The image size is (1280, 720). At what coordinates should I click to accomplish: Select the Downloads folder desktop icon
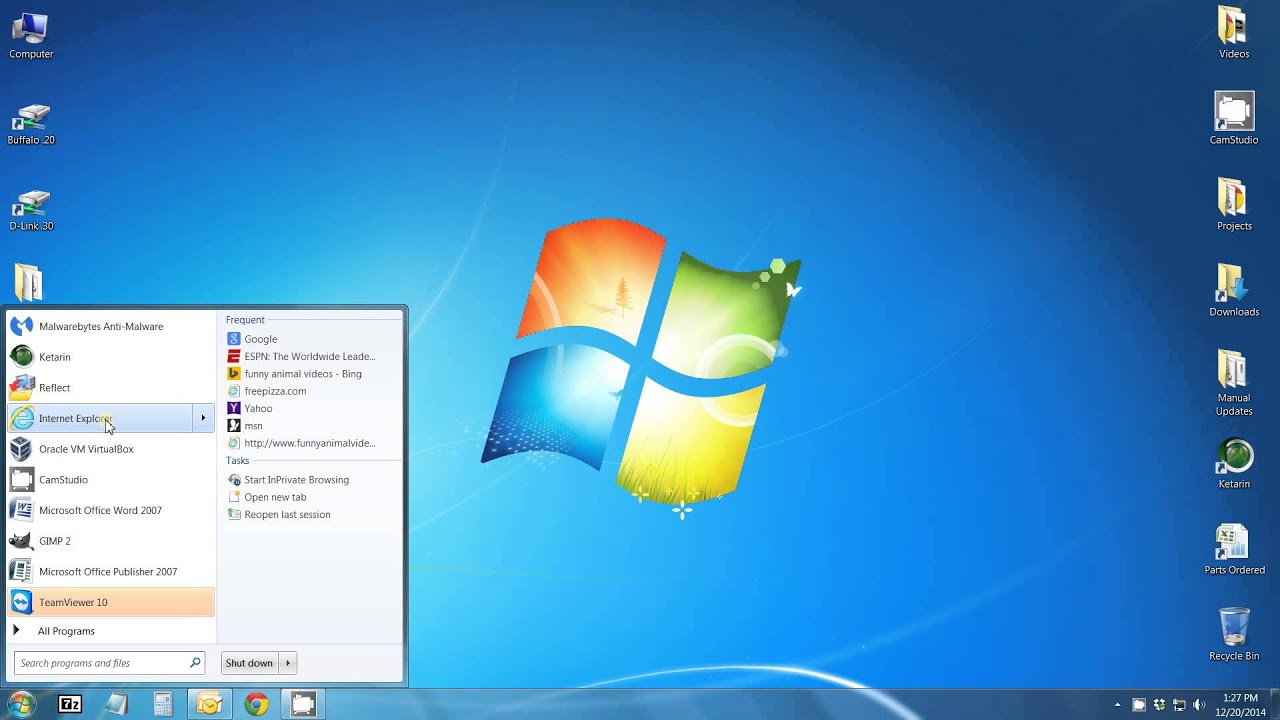pyautogui.click(x=1234, y=291)
